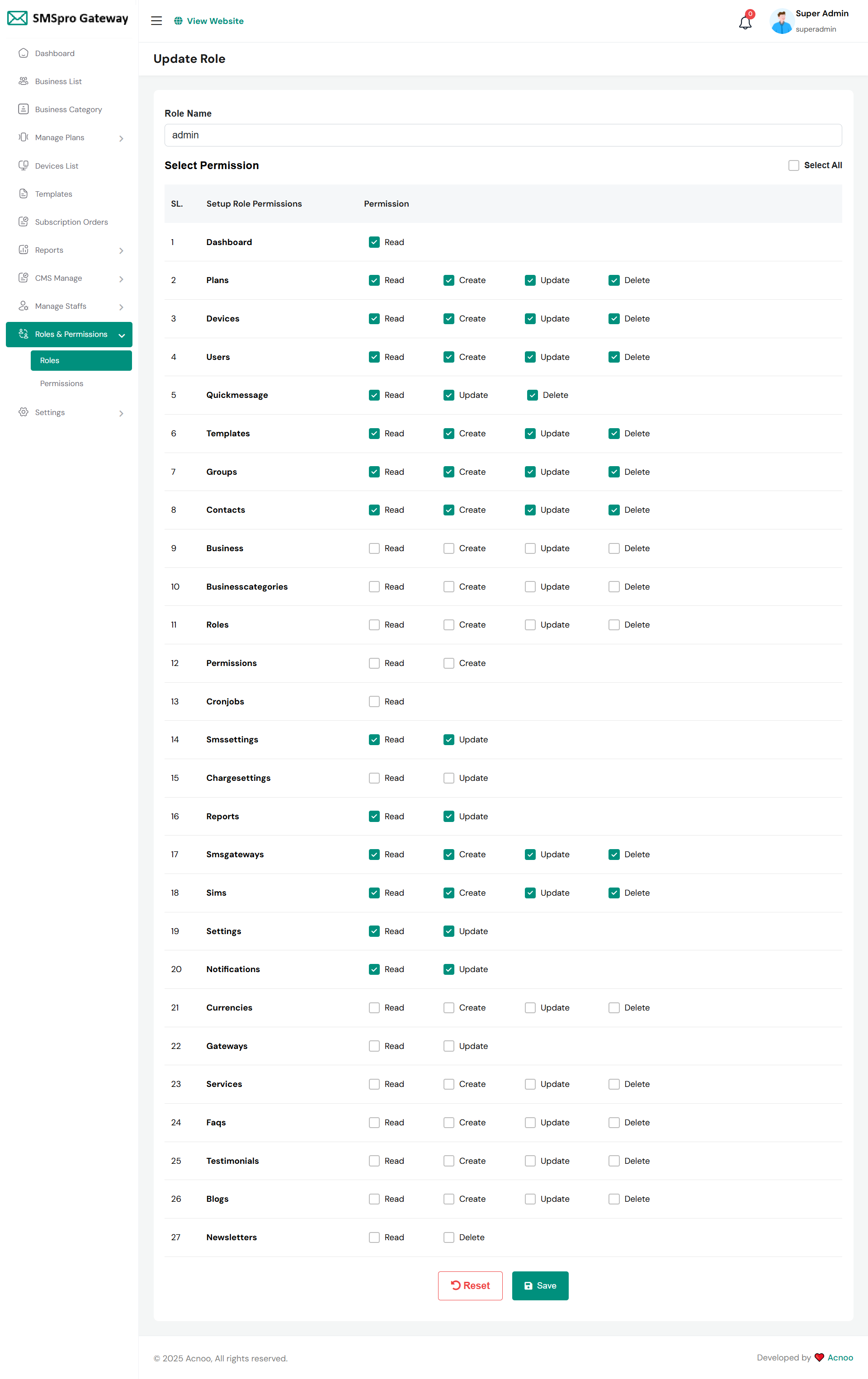Image resolution: width=868 pixels, height=1379 pixels.
Task: Enable Create permission for Roles
Action: [449, 625]
